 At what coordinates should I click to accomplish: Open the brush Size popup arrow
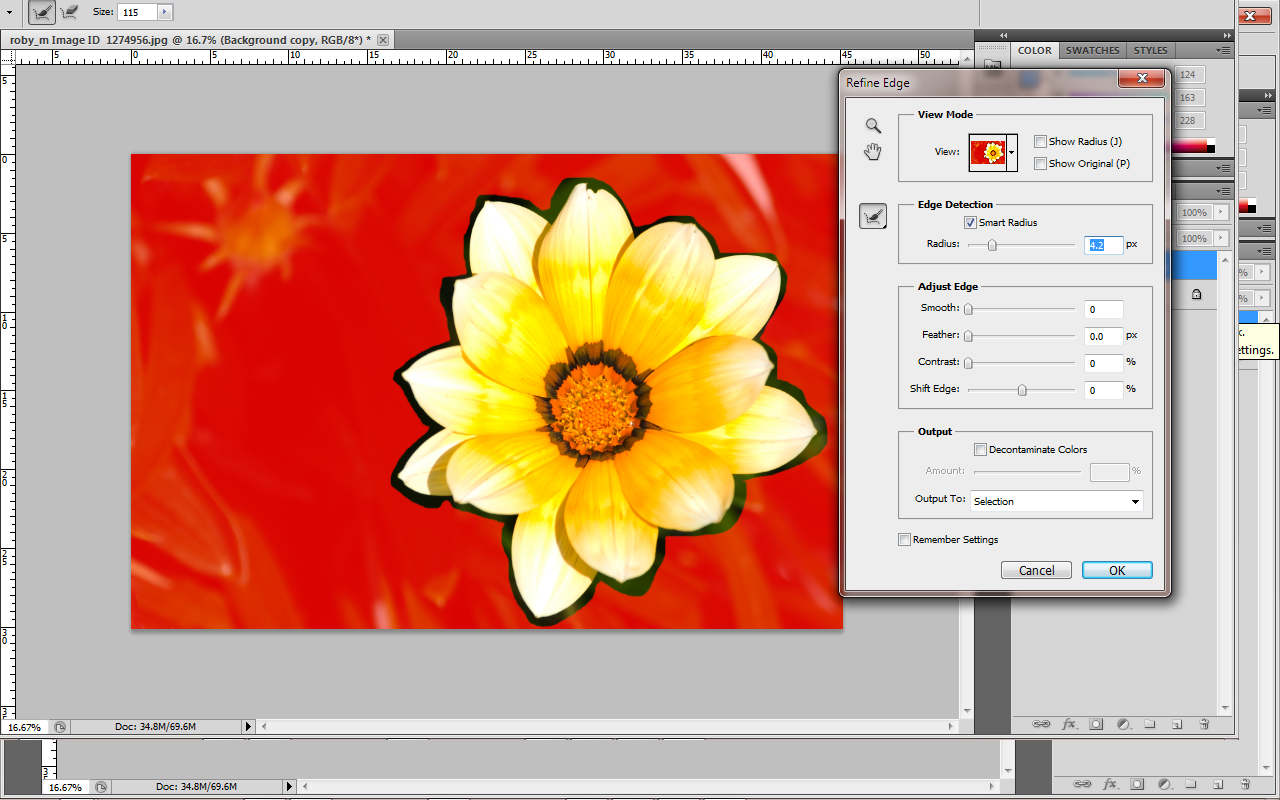tap(165, 12)
